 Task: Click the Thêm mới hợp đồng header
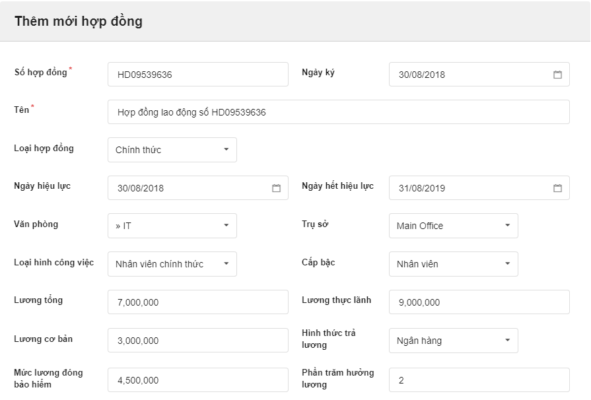click(78, 21)
